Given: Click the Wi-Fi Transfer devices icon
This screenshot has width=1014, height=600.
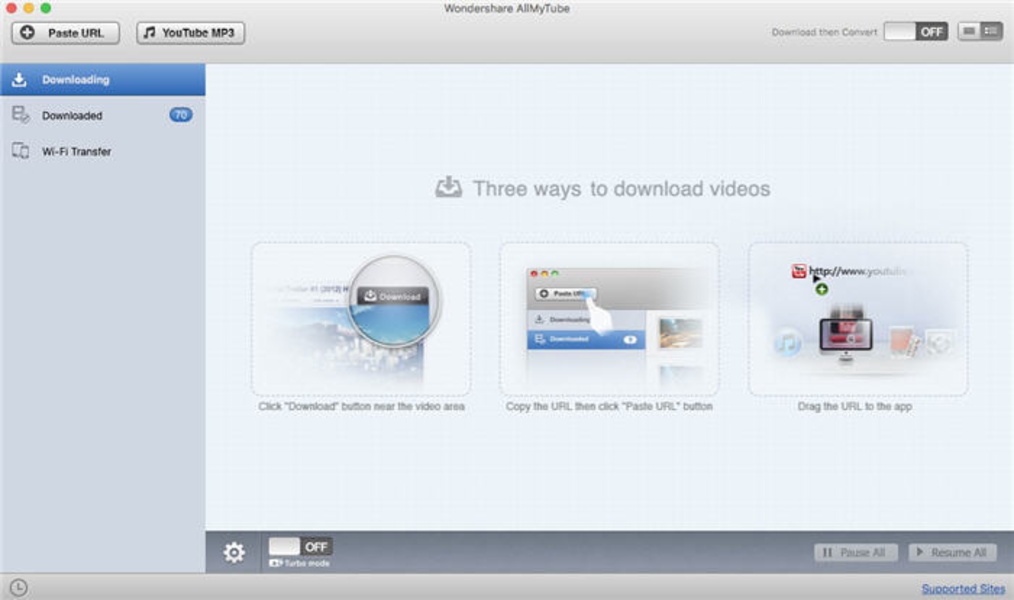Looking at the screenshot, I should pyautogui.click(x=20, y=151).
